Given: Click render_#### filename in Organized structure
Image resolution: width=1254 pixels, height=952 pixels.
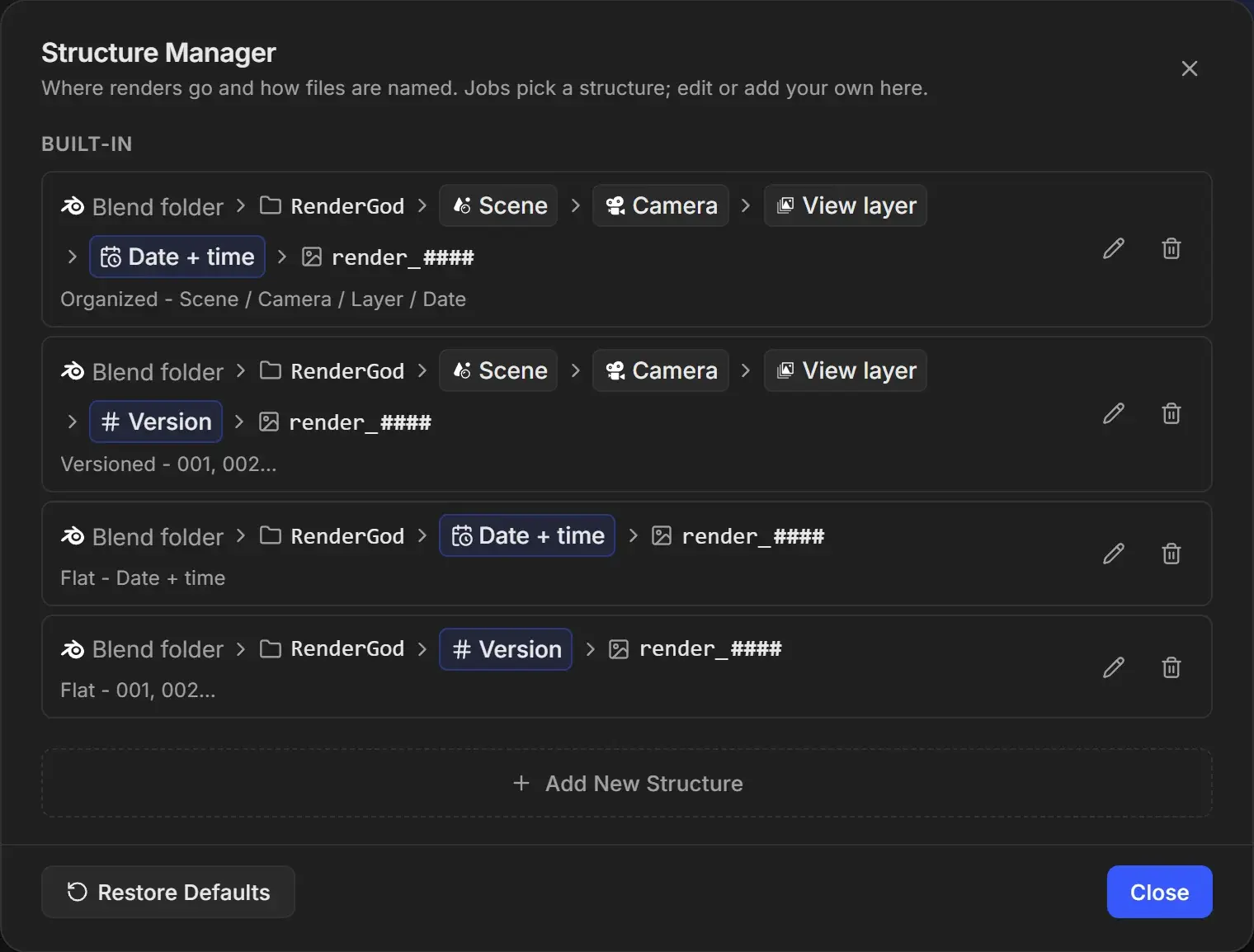Looking at the screenshot, I should click(403, 257).
